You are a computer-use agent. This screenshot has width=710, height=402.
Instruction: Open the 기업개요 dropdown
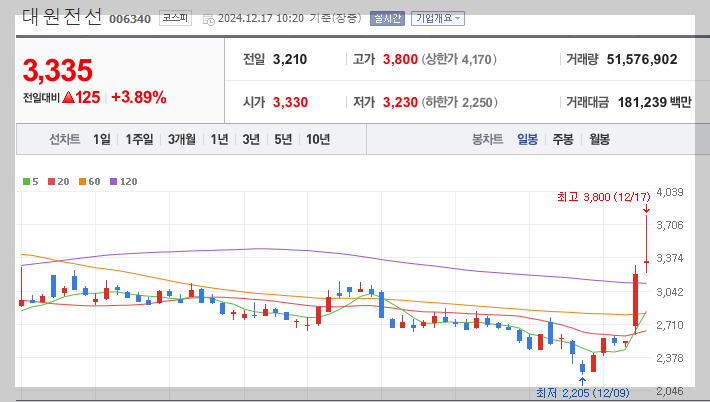tap(438, 19)
